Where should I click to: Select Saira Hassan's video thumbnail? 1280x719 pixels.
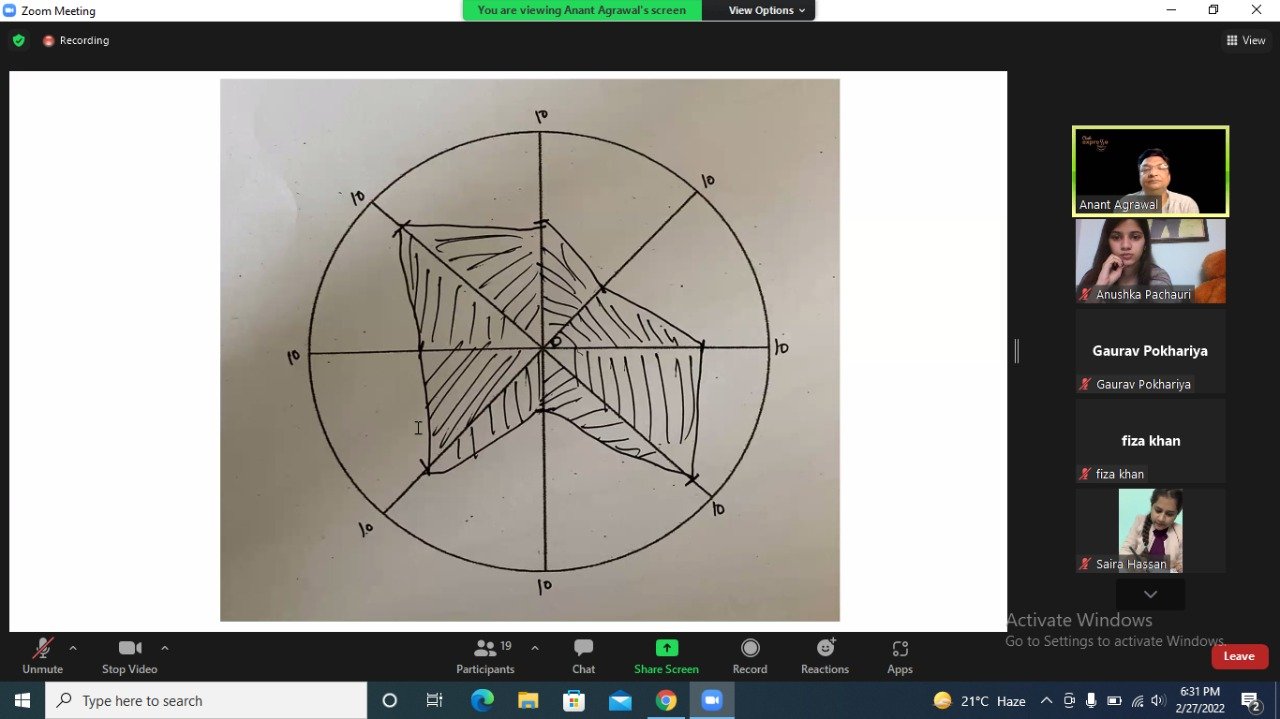pyautogui.click(x=1150, y=531)
